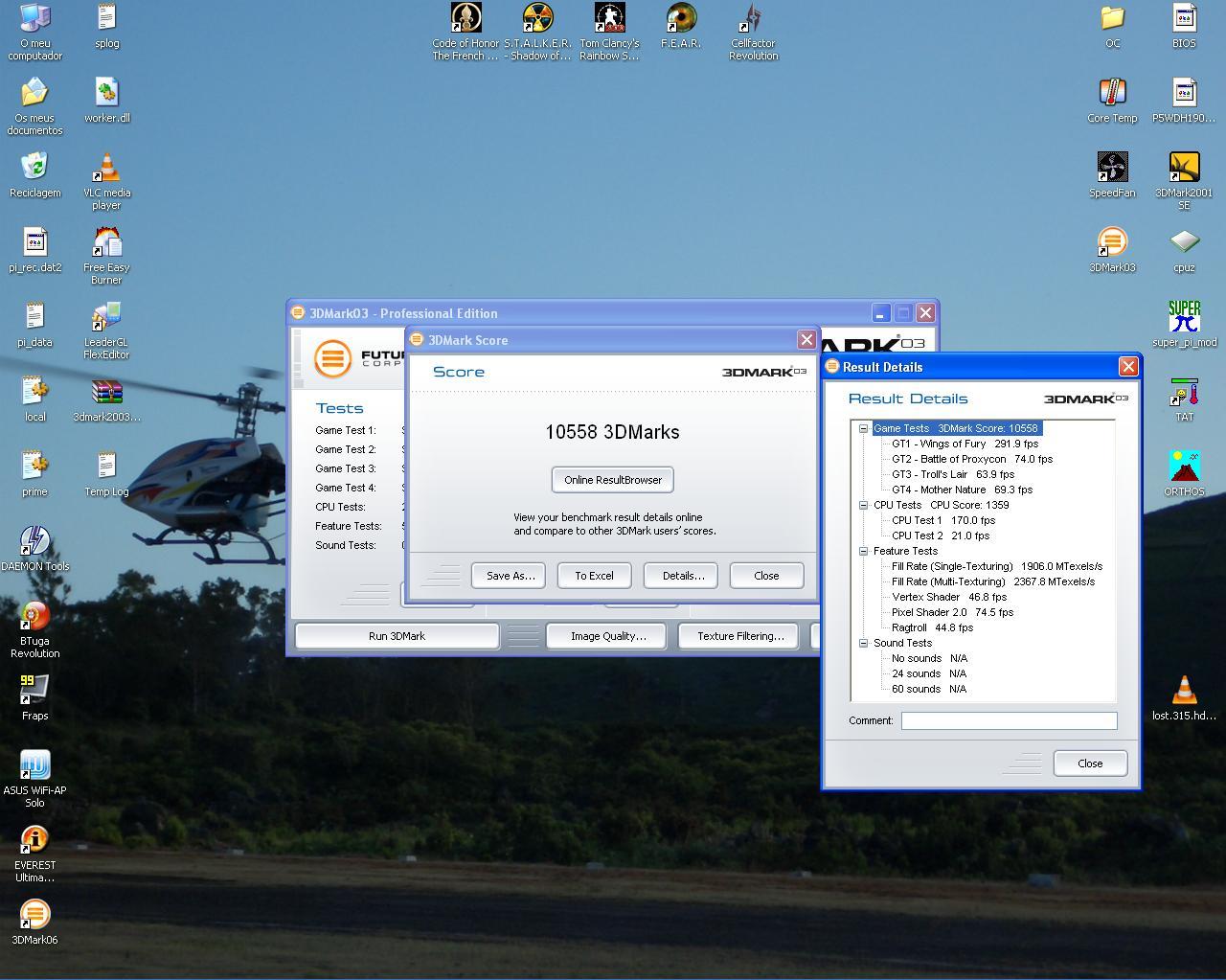Launch 3DMark2001 SE shortcut

[x=1184, y=167]
